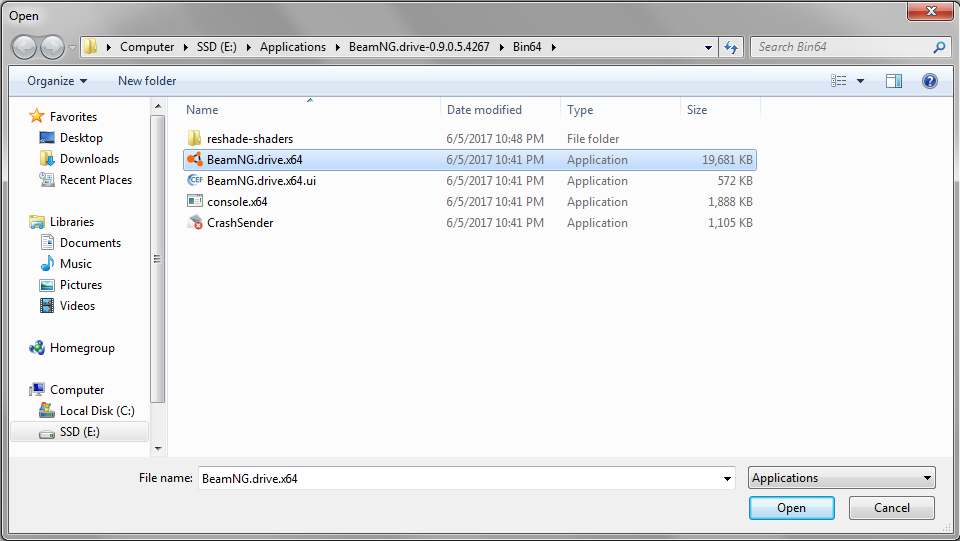
Task: Select Desktop under Favorites
Action: tap(81, 138)
